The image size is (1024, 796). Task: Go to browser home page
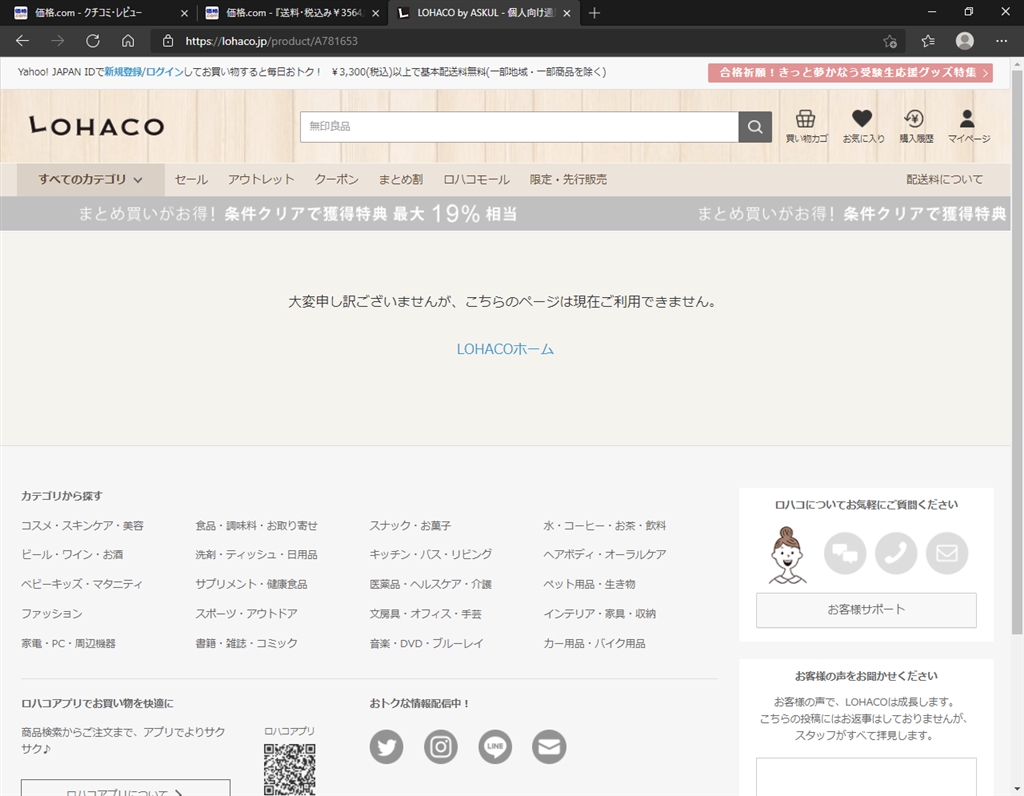tap(128, 41)
